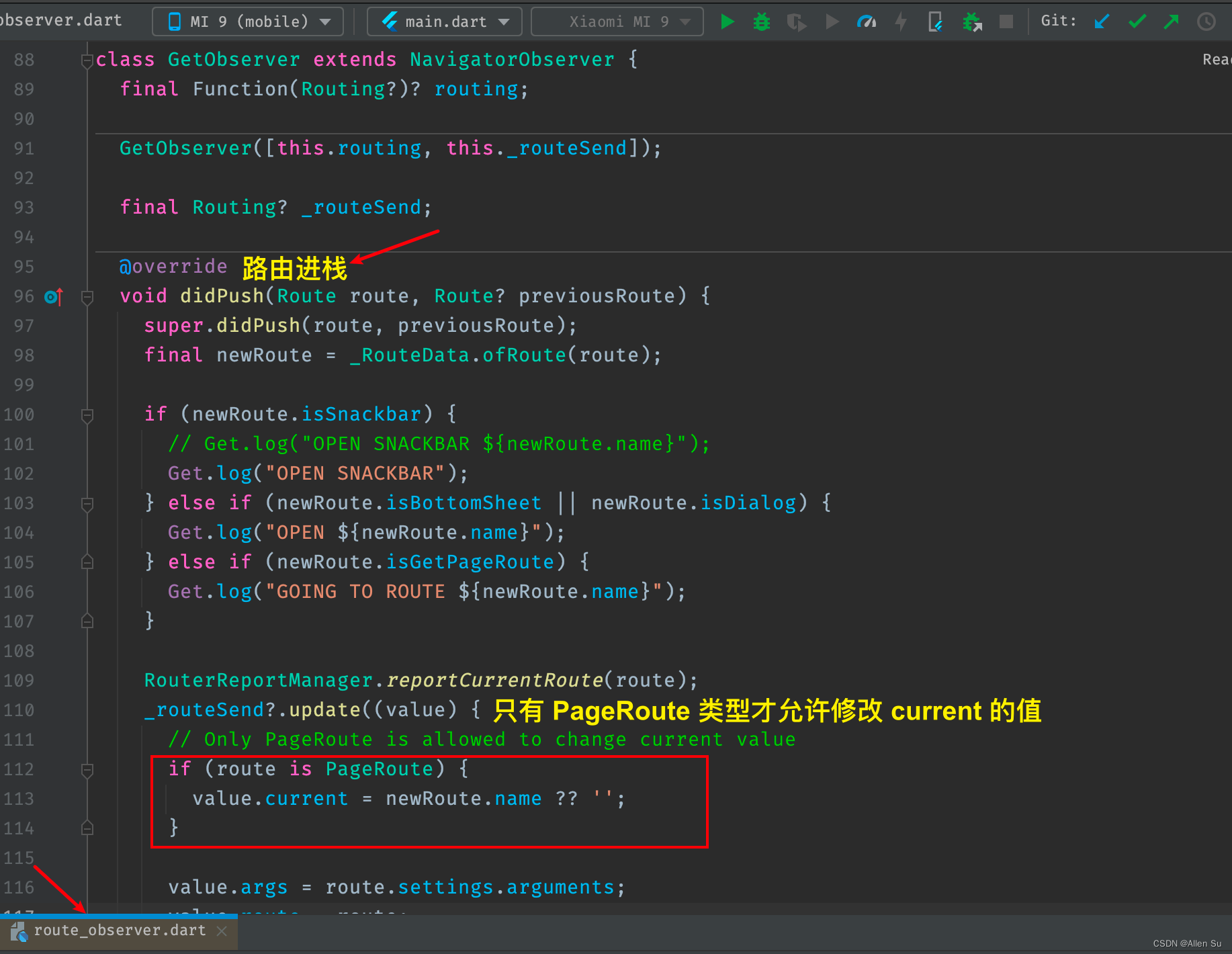Commit changes with Git green checkmark
Image resolution: width=1232 pixels, height=954 pixels.
coord(1137,21)
